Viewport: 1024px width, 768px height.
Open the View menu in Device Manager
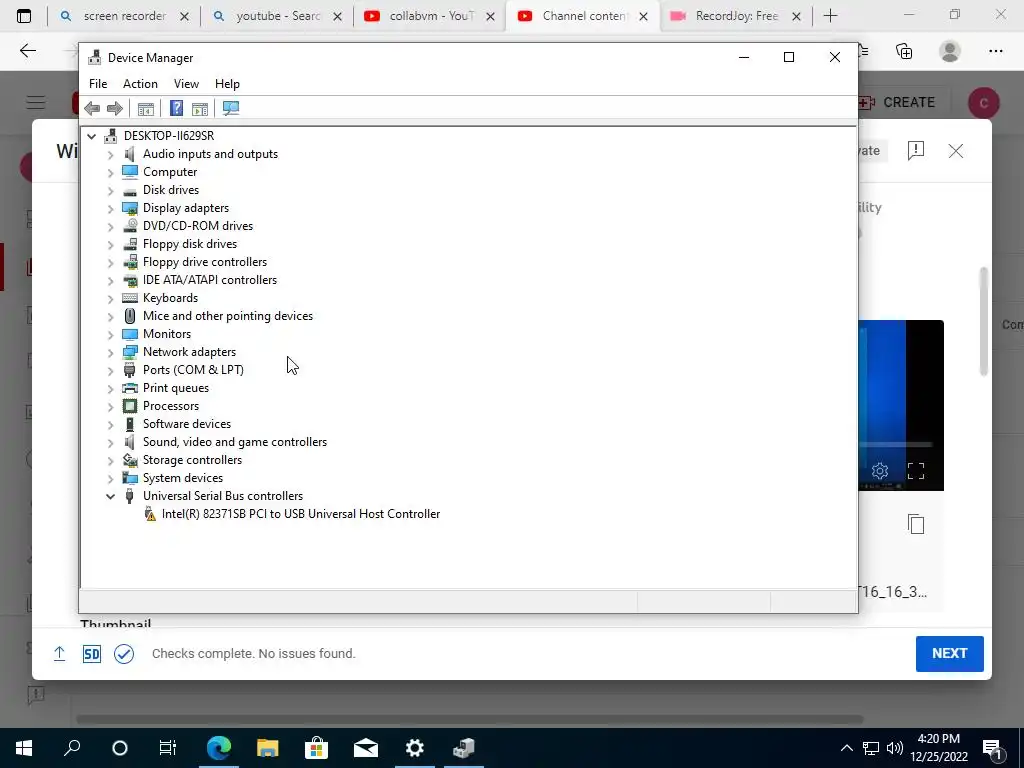186,84
